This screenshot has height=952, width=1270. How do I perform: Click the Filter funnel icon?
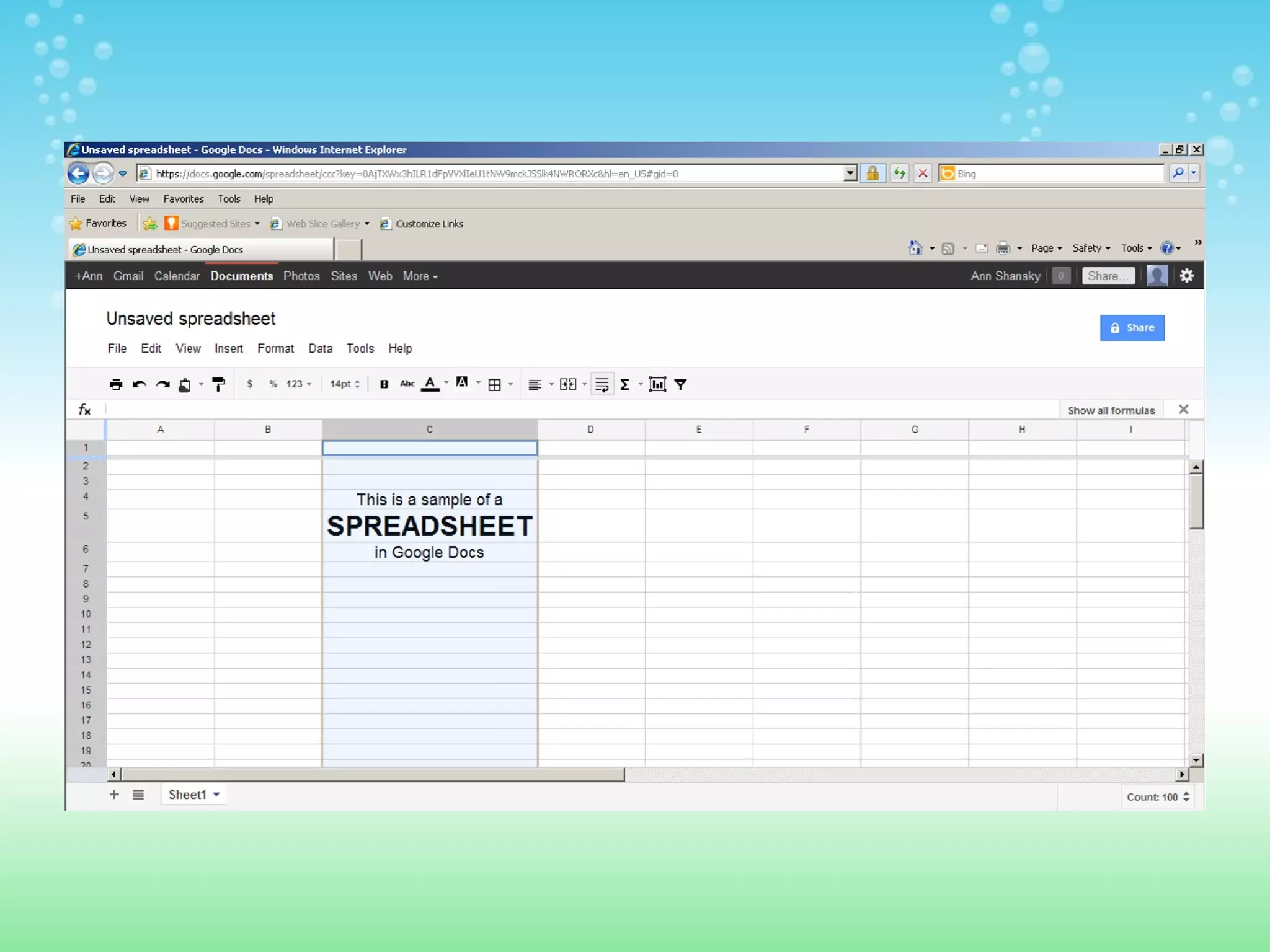pyautogui.click(x=680, y=384)
